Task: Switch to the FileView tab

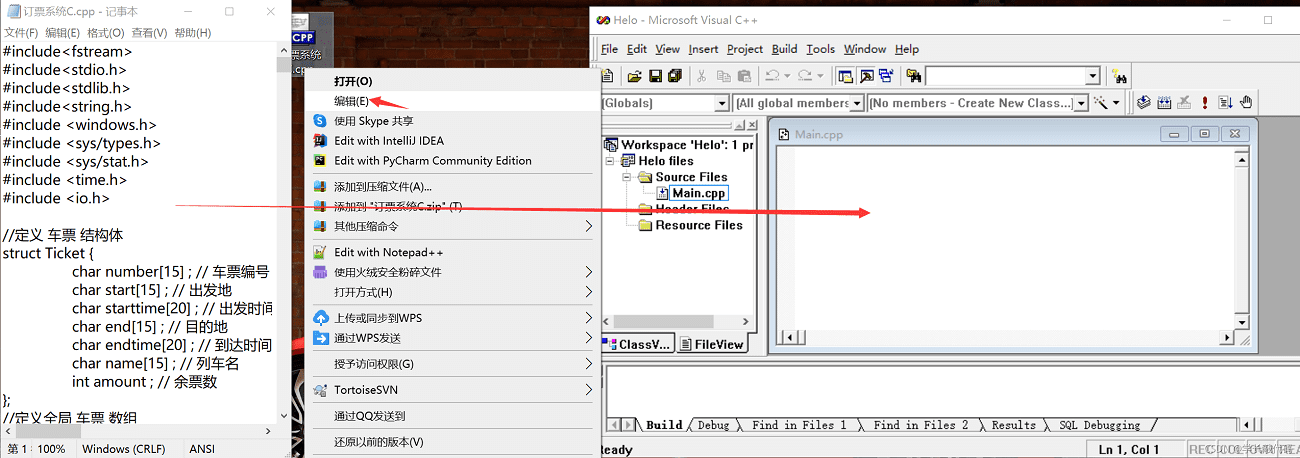Action: (712, 344)
